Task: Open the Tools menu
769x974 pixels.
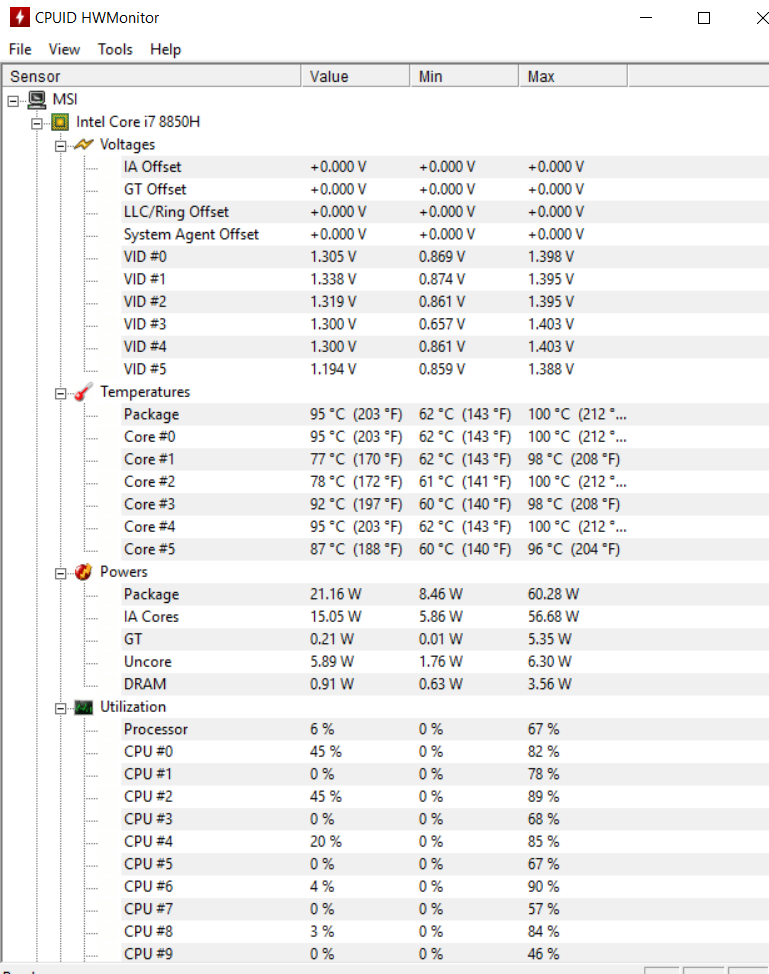Action: coord(115,49)
